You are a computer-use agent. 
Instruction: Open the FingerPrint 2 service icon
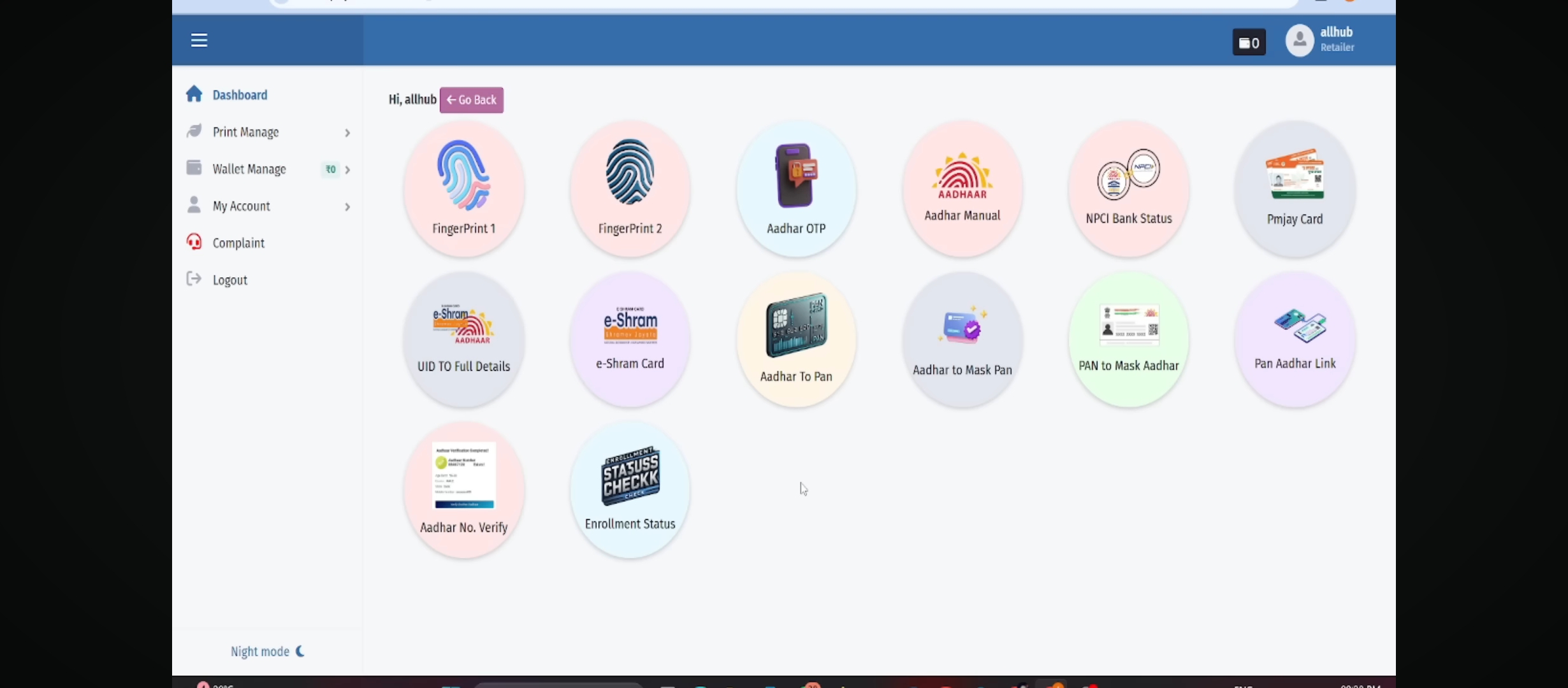click(x=630, y=189)
